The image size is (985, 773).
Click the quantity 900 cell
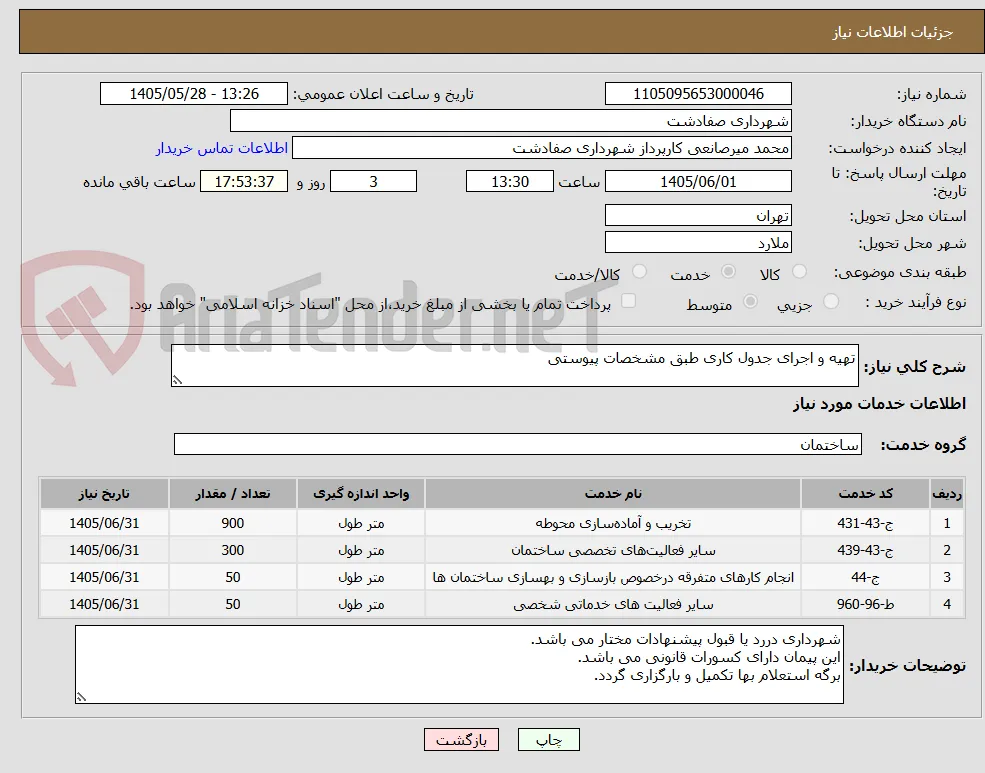[232, 523]
